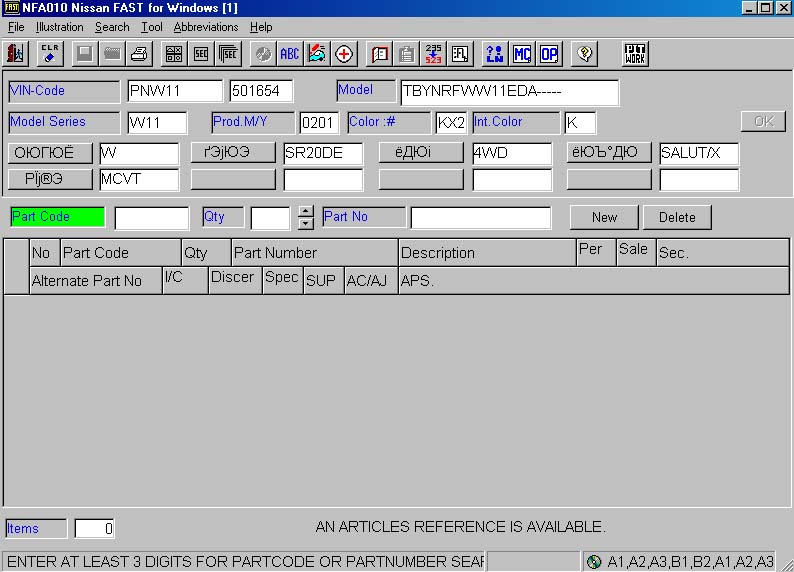794x572 pixels.
Task: Click the MCVT transmission field
Action: (139, 180)
